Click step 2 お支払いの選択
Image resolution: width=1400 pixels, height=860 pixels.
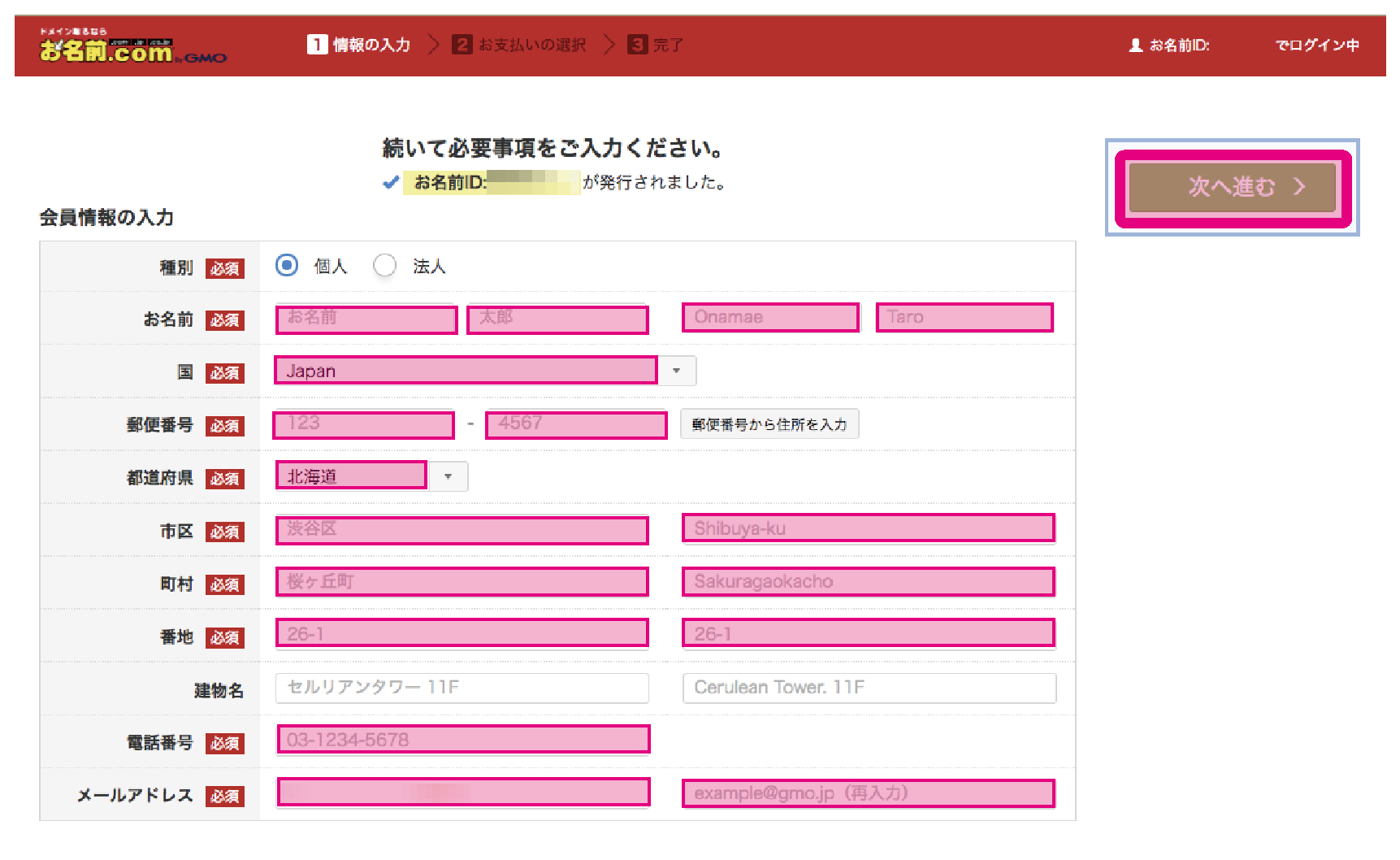click(519, 45)
